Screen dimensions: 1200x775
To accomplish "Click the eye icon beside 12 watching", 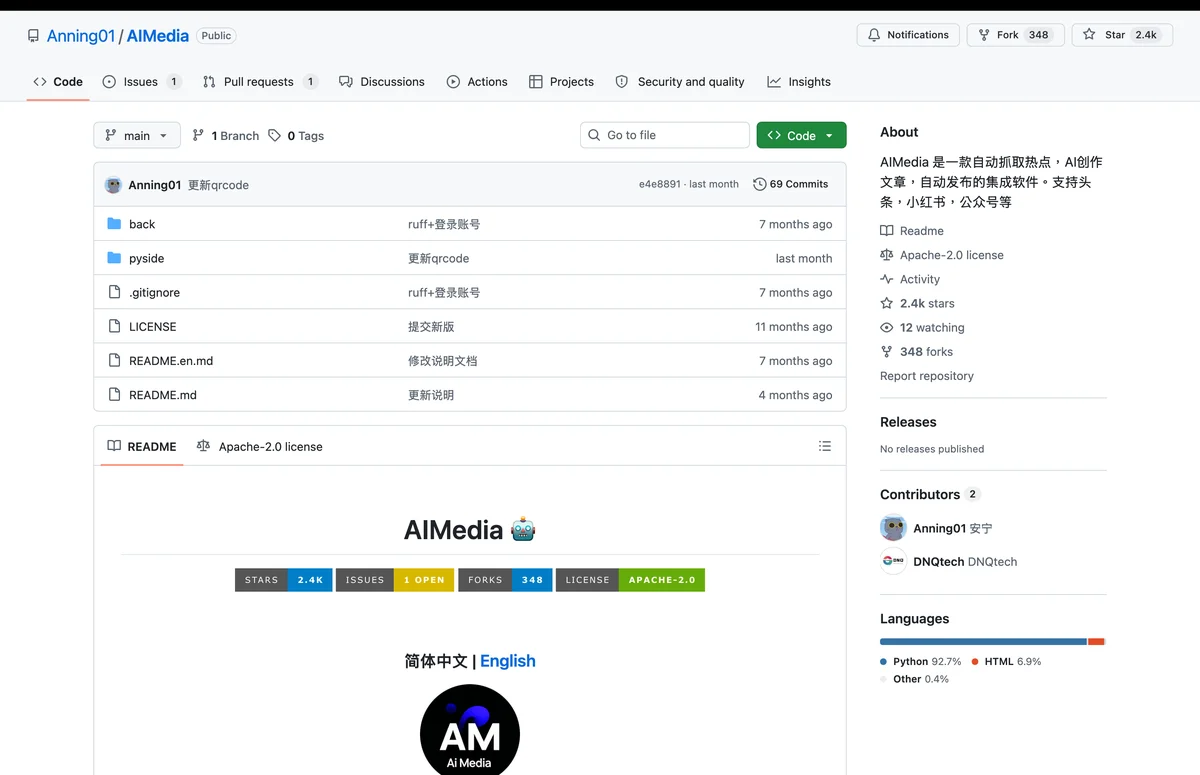I will 886,328.
